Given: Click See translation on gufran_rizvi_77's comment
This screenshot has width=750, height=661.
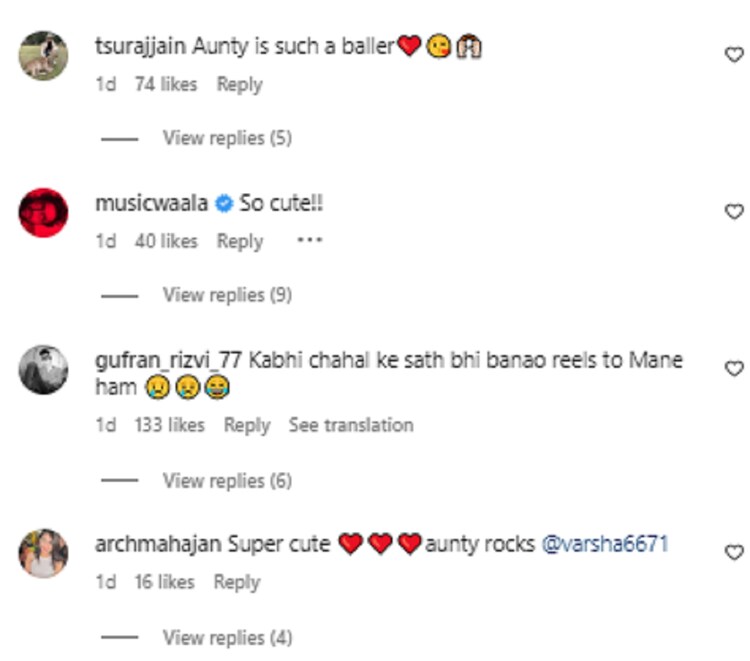Looking at the screenshot, I should coord(351,425).
